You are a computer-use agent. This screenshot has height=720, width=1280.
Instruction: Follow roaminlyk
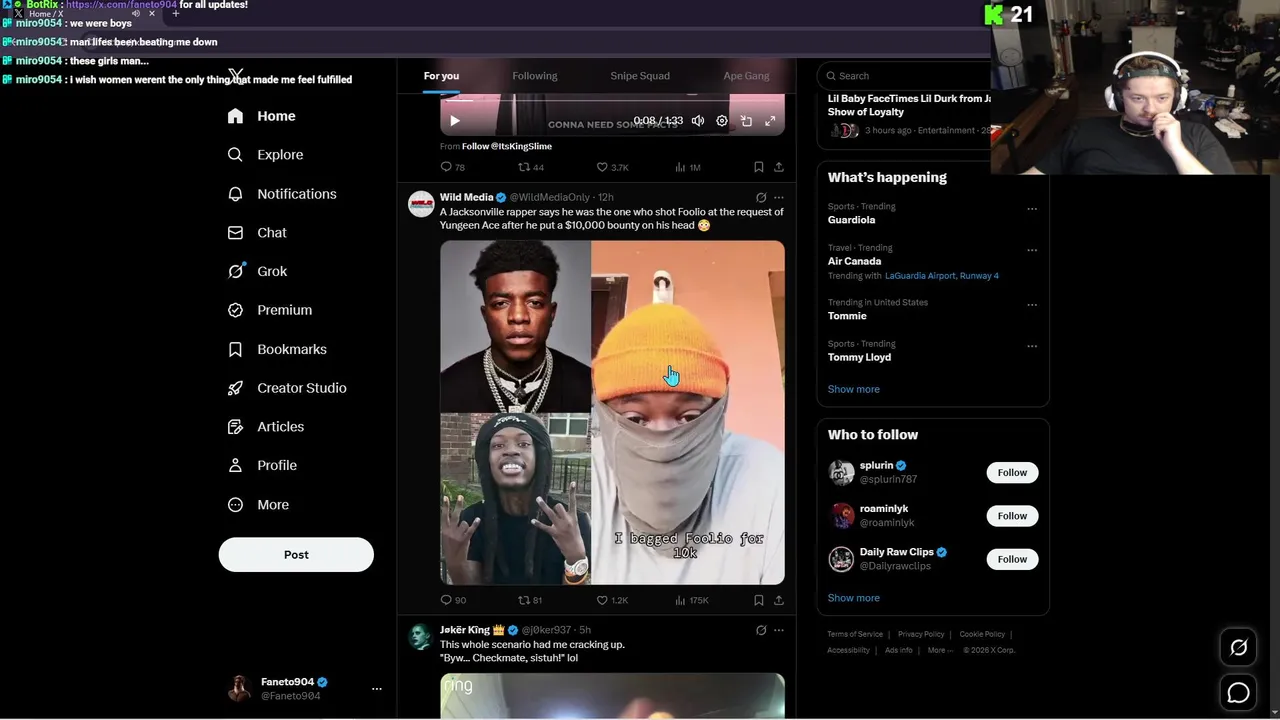pos(1012,516)
